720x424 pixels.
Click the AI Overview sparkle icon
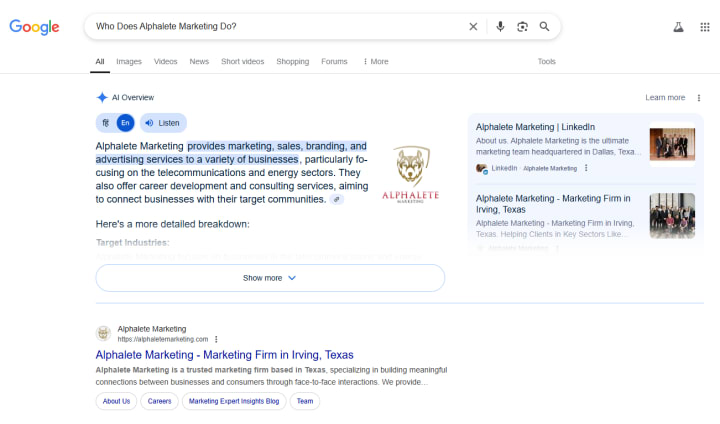tap(102, 97)
